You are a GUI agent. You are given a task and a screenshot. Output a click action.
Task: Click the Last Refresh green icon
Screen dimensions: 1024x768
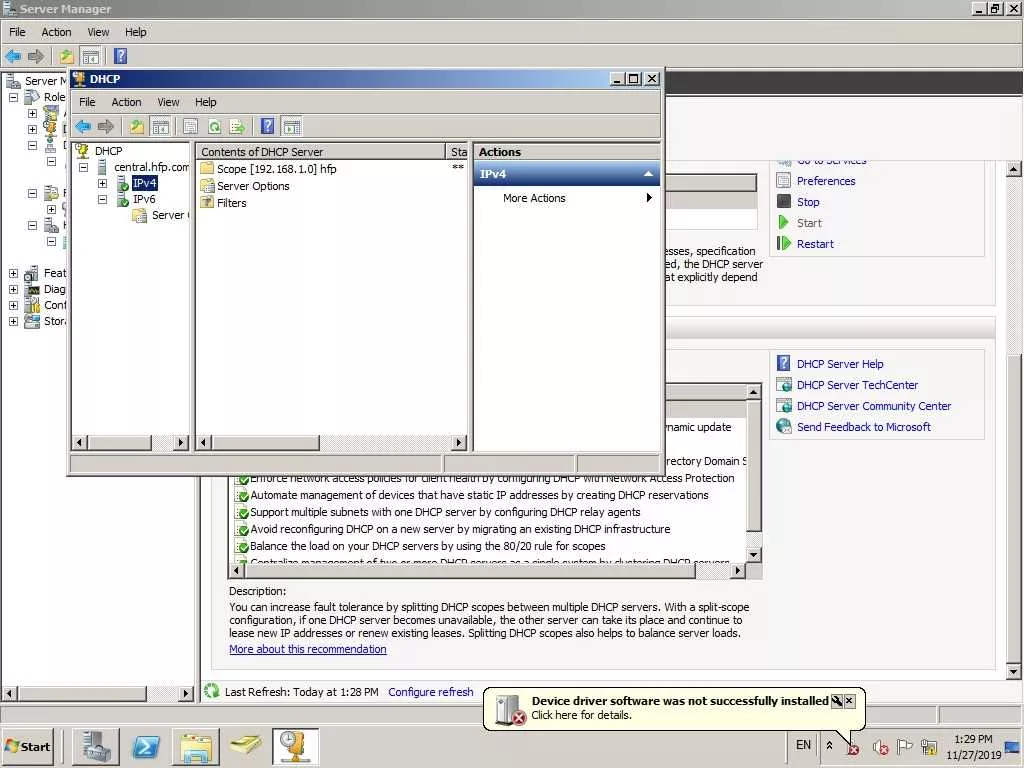211,690
